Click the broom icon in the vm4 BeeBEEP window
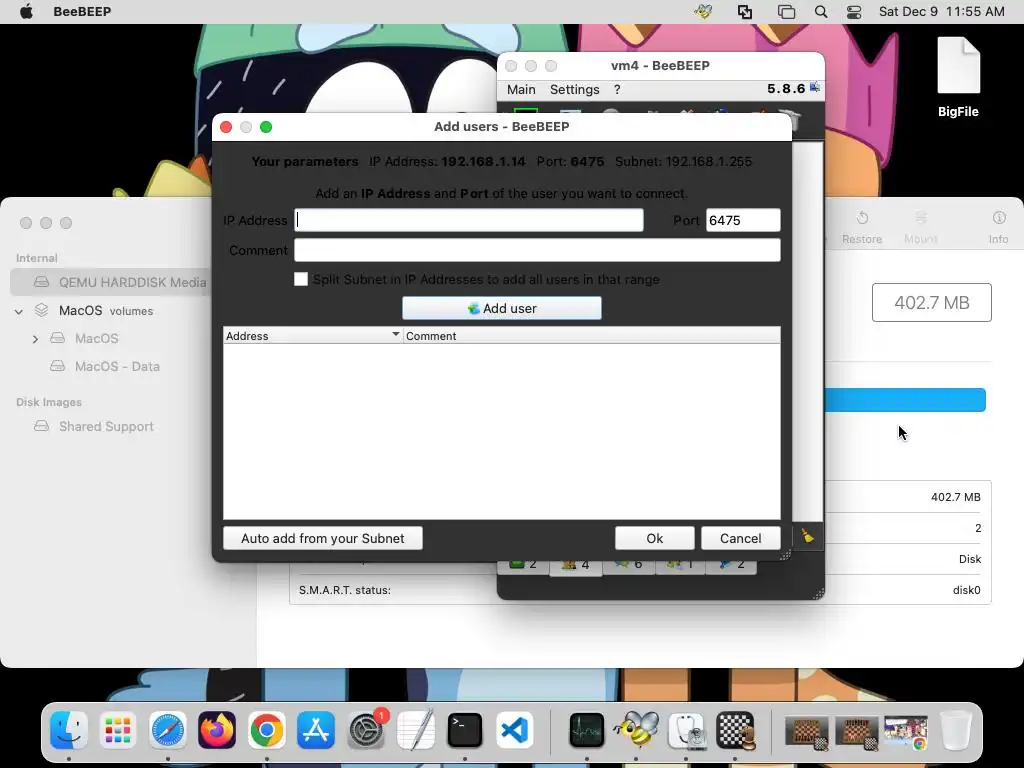Image resolution: width=1024 pixels, height=768 pixels. click(x=808, y=536)
